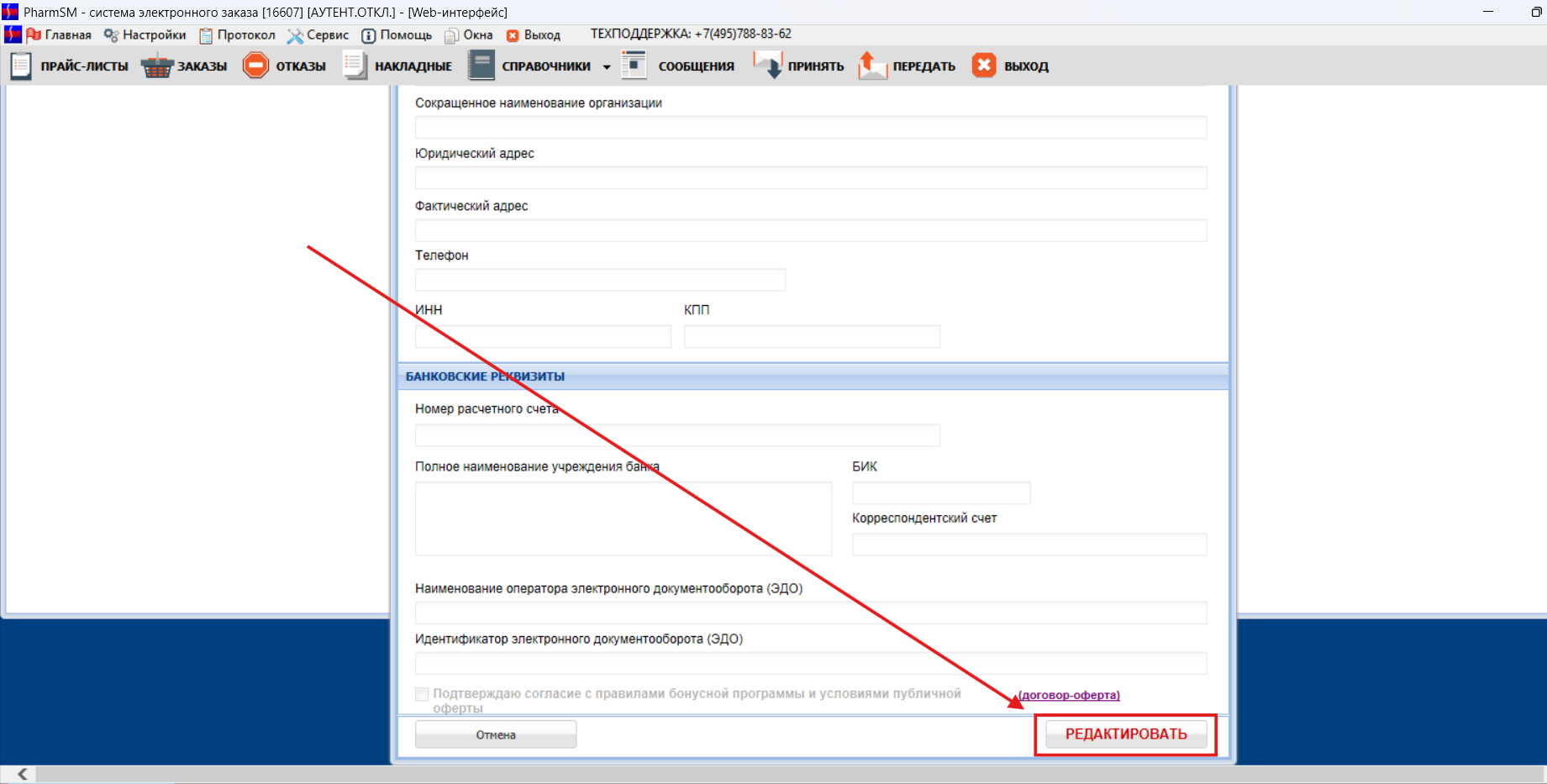1547x784 pixels.
Task: Click the orange Выход toolbar icon
Action: click(984, 66)
